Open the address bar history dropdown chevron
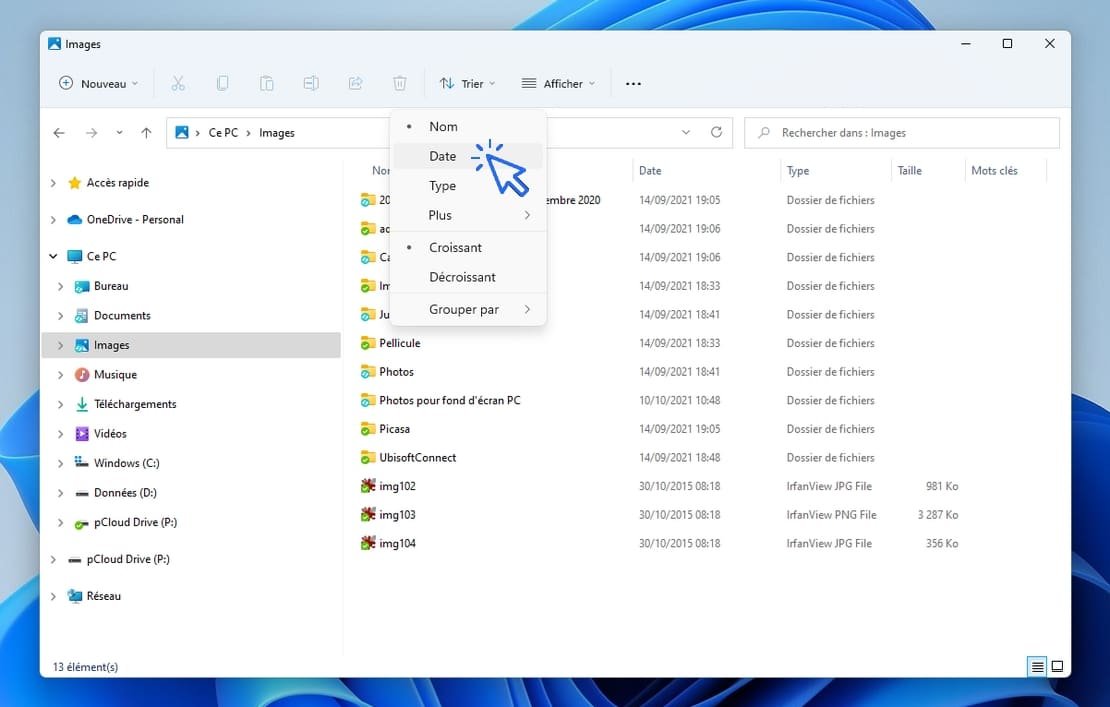 [x=685, y=132]
